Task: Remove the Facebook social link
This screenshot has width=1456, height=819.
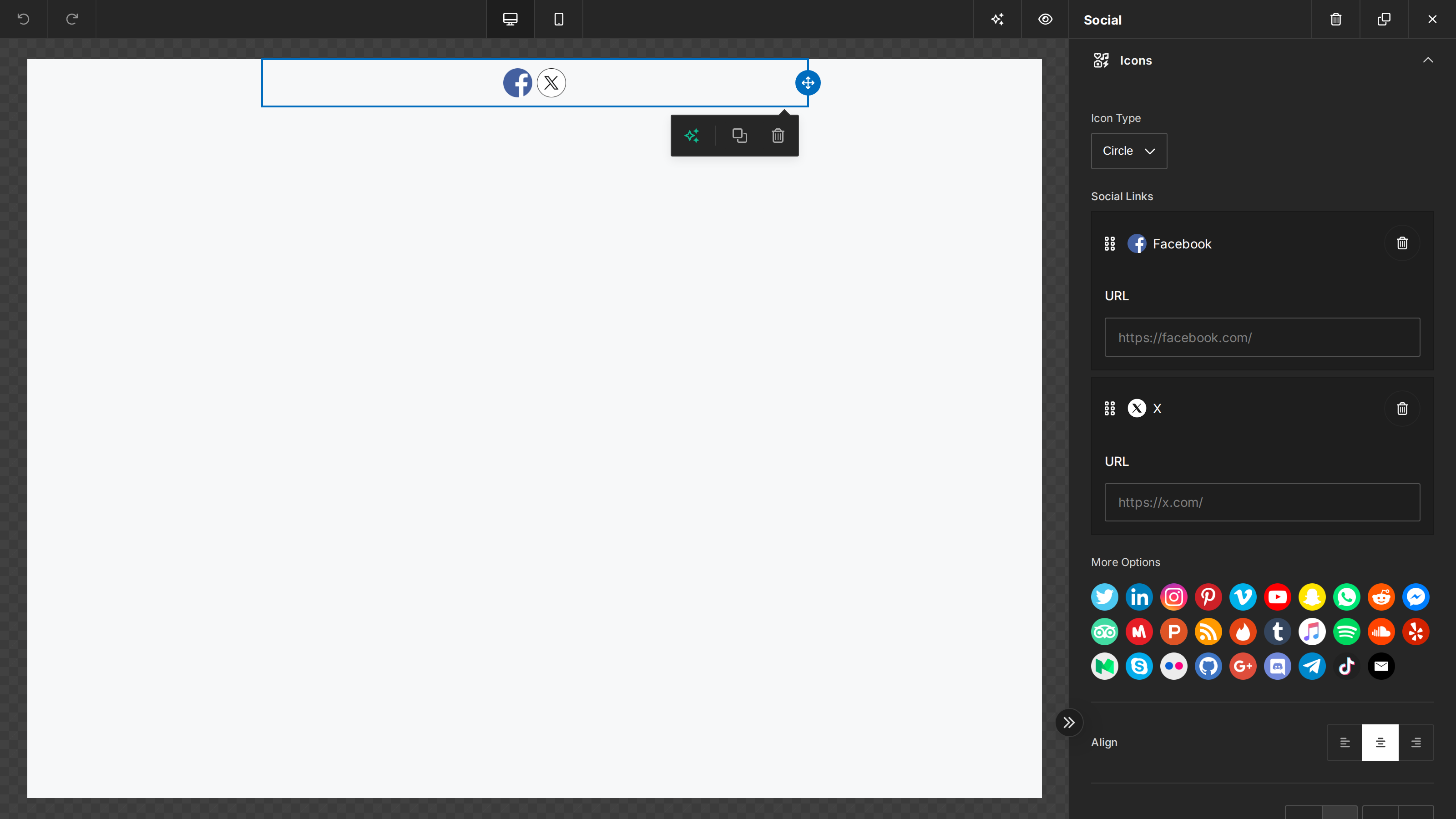Action: [x=1402, y=243]
